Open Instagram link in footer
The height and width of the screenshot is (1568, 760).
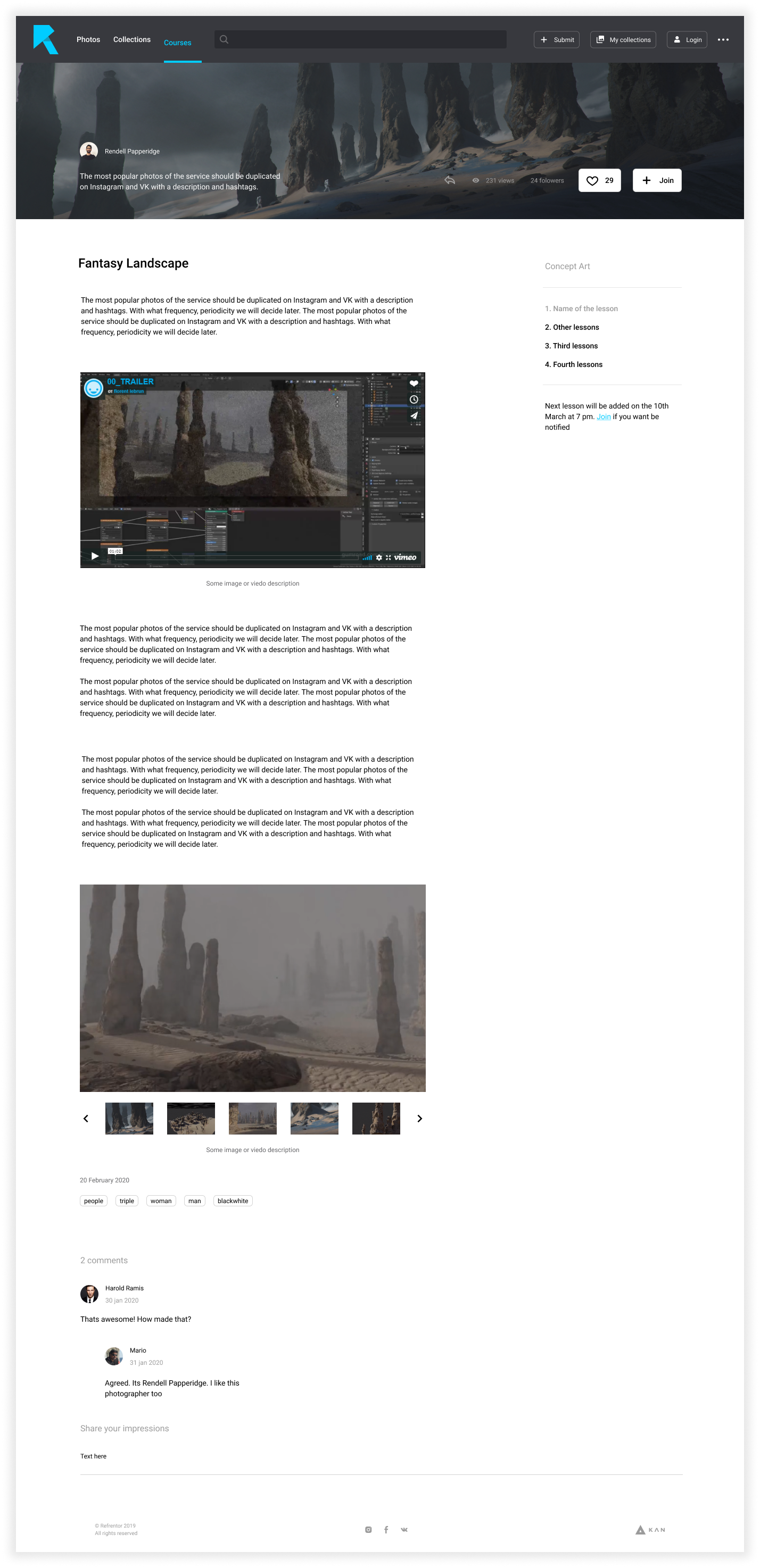[368, 1530]
